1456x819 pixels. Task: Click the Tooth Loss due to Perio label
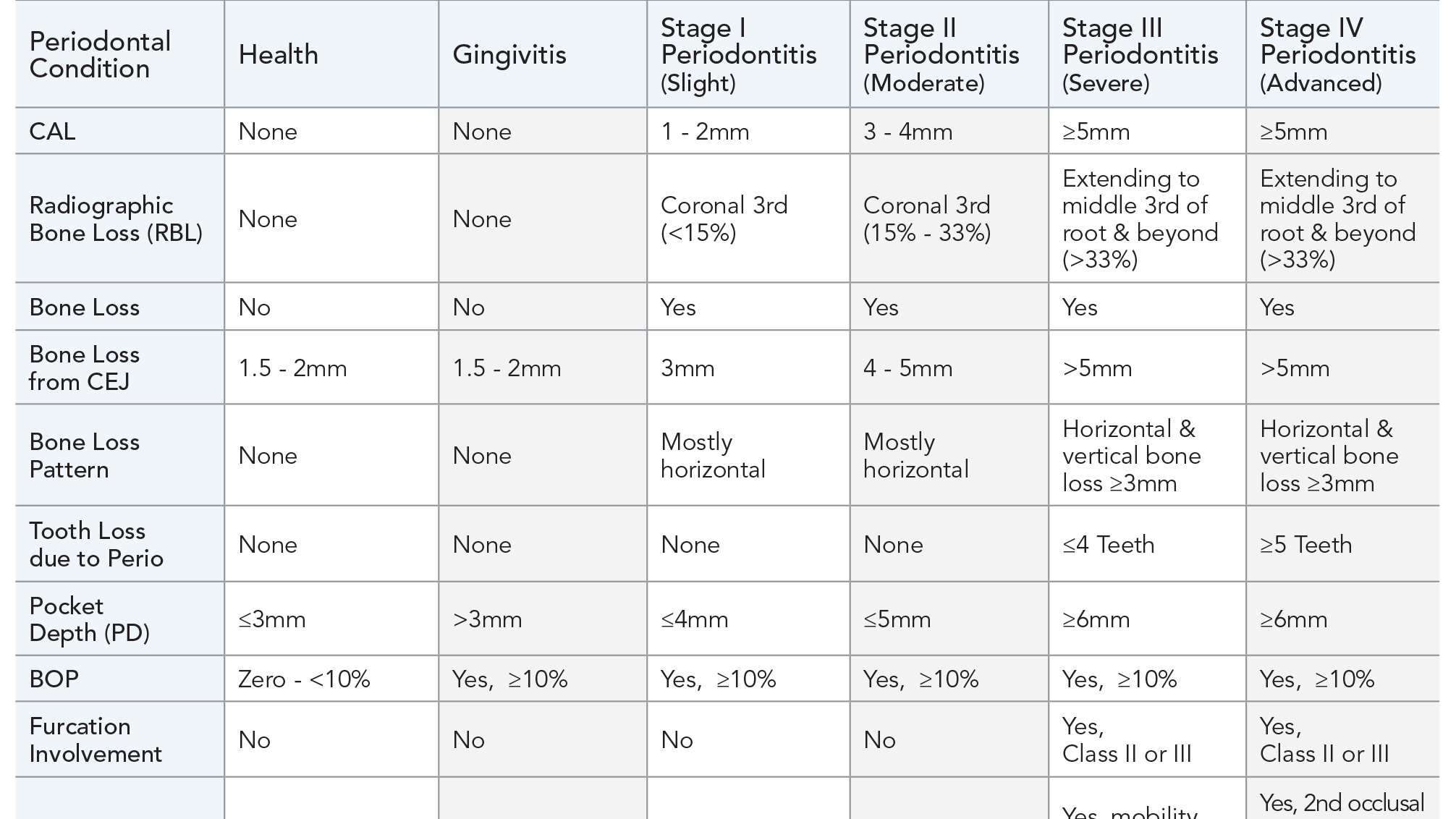tap(96, 544)
